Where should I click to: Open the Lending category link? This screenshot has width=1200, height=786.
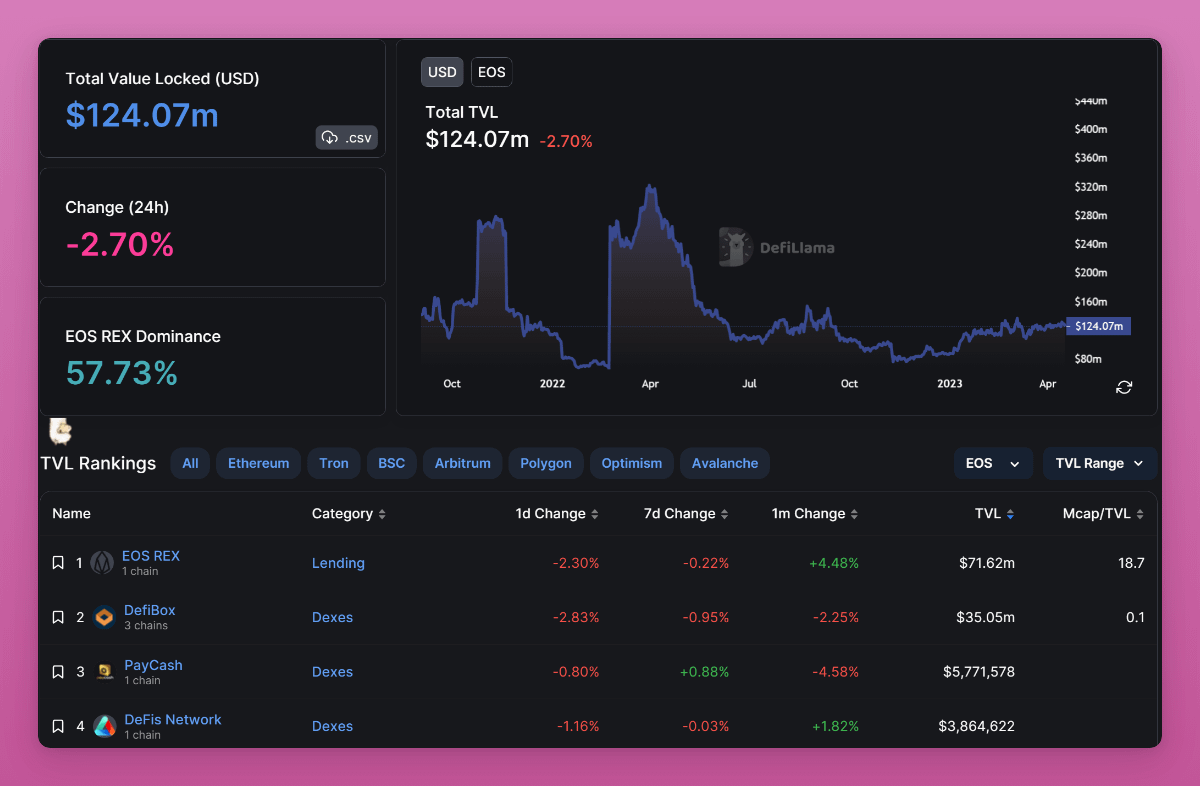coord(338,563)
